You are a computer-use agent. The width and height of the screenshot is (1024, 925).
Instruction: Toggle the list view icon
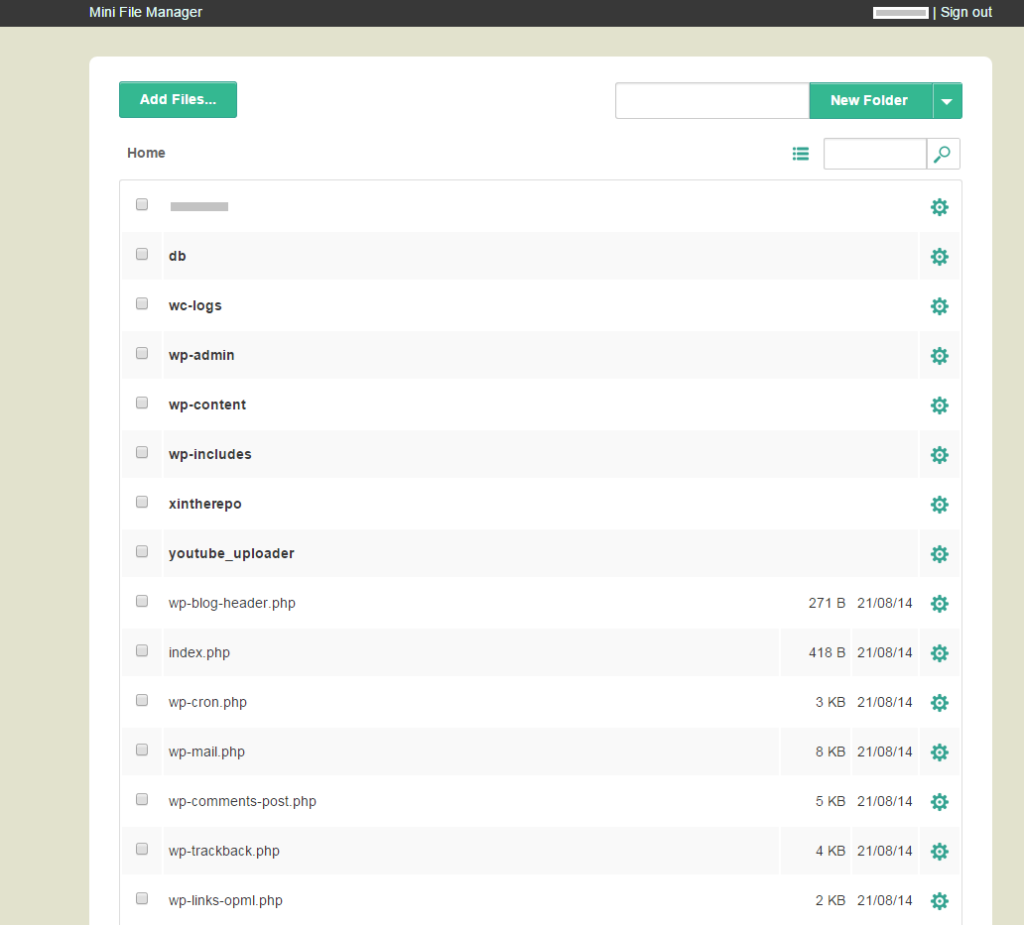(x=801, y=154)
